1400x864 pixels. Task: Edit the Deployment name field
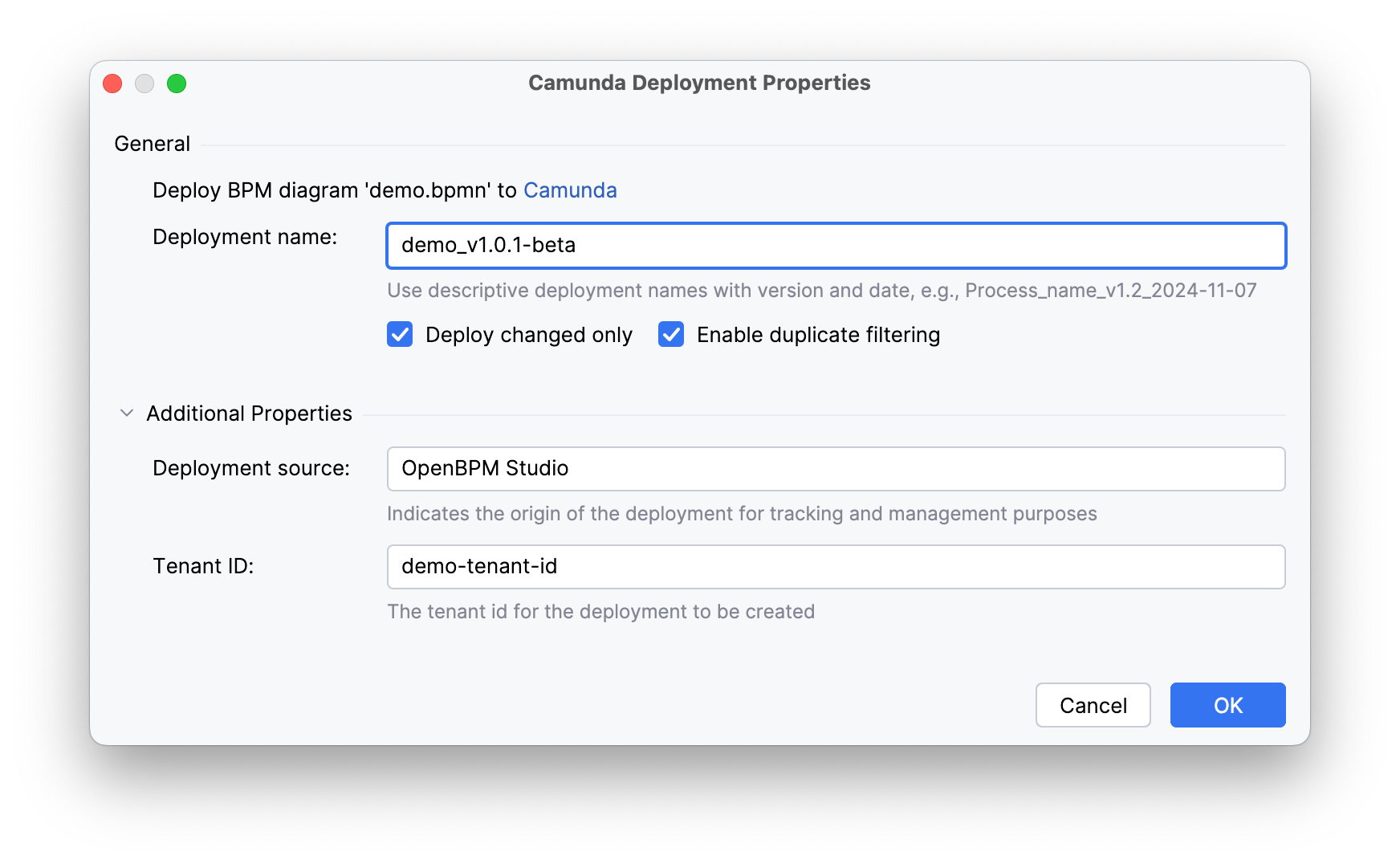tap(835, 246)
